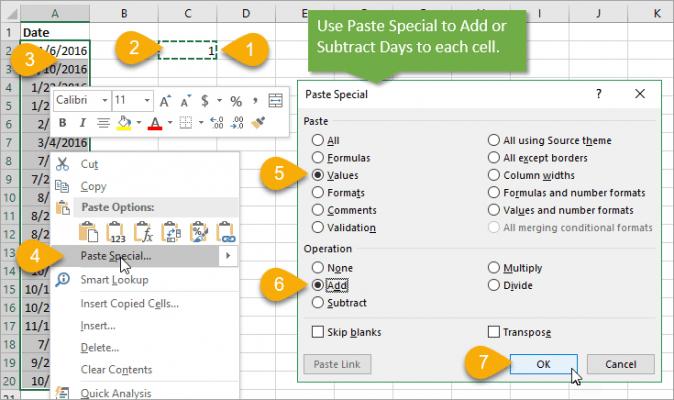Click the Paste Link icon option
Screen dimensions: 674x400
(x=226, y=232)
